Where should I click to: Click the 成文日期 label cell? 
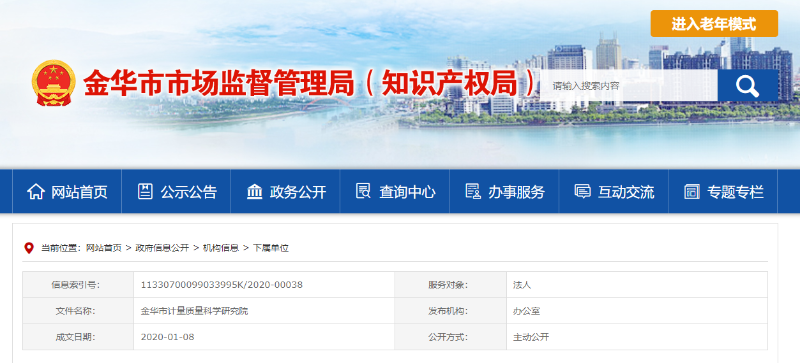78,337
